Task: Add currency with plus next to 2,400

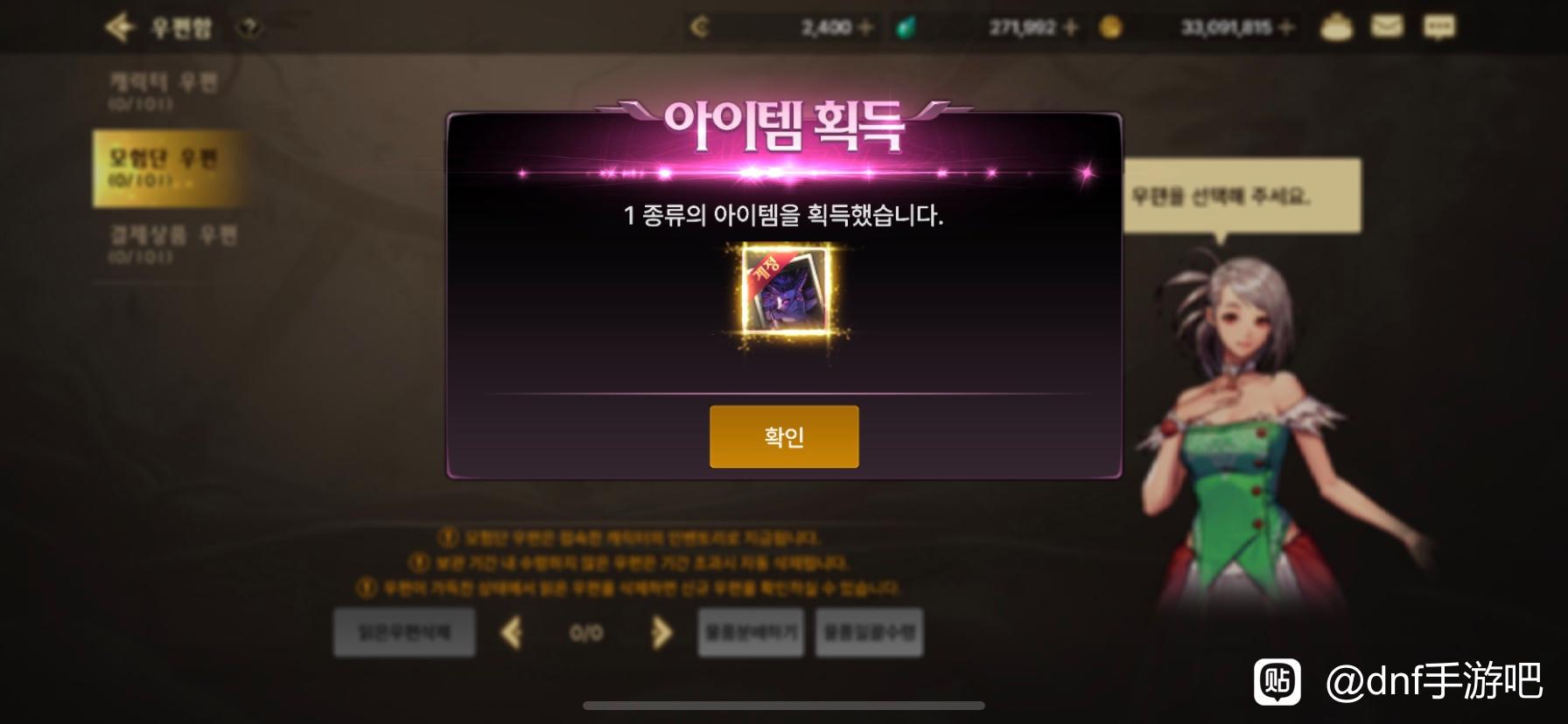Action: [866, 28]
